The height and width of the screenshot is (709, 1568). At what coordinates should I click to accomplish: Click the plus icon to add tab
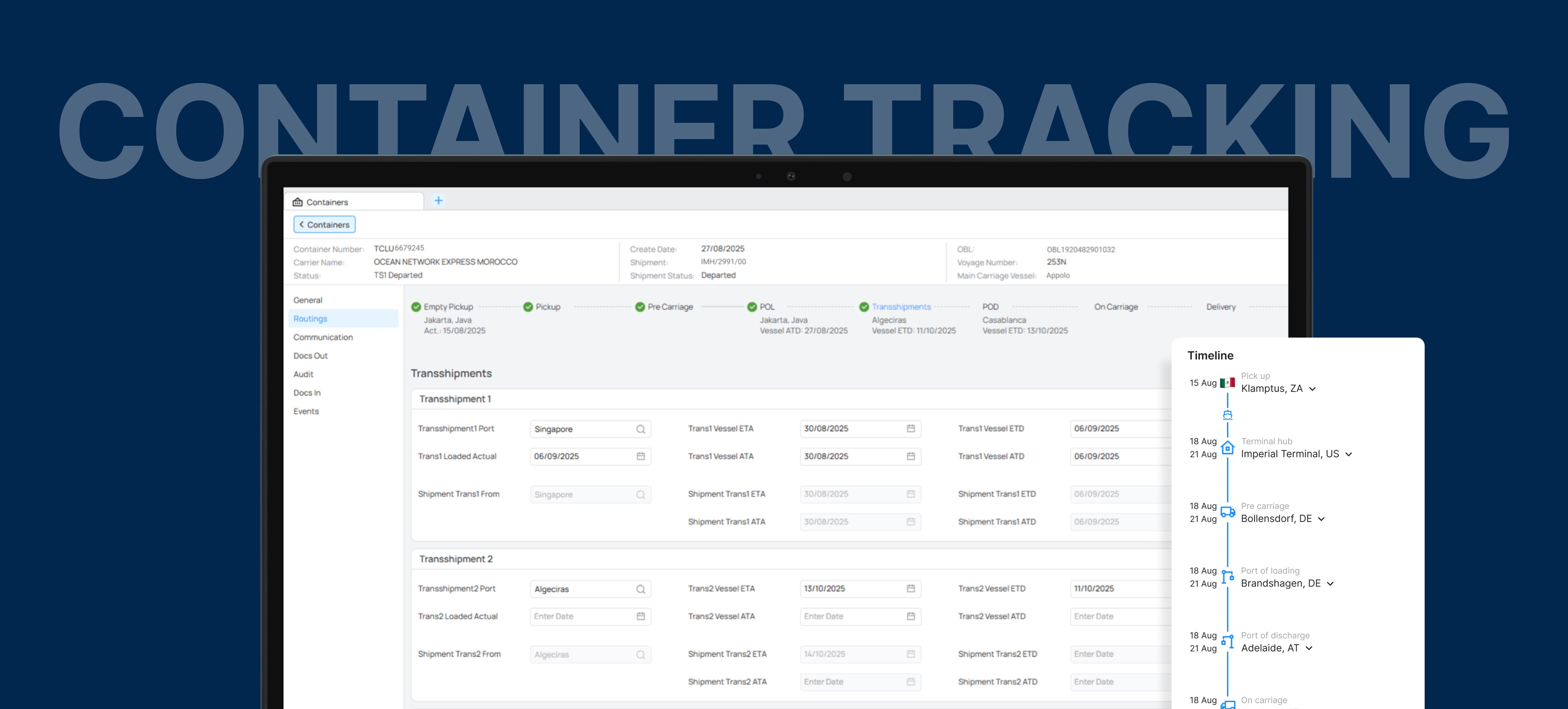click(438, 201)
